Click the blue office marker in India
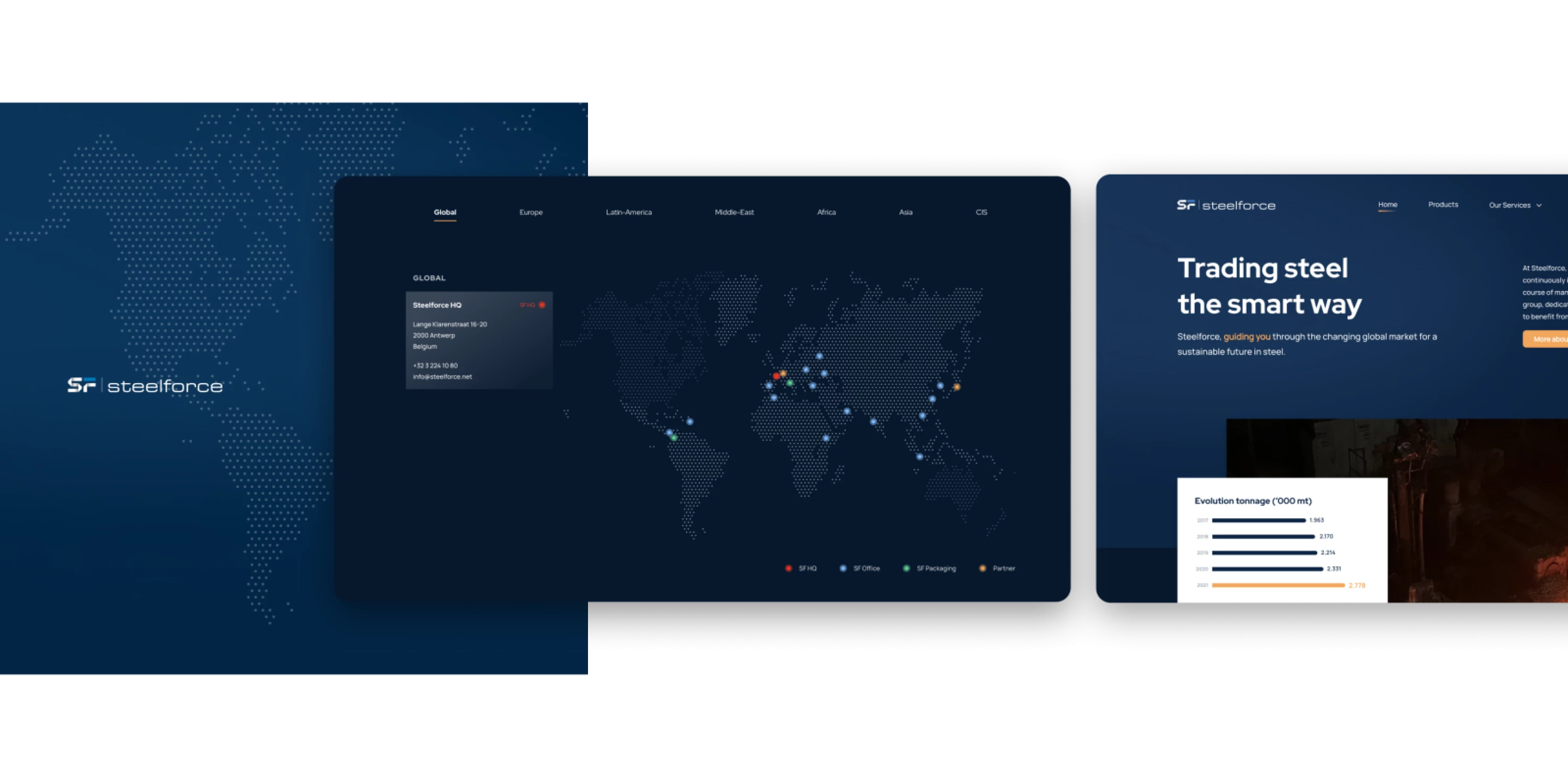The image size is (1568, 778). pyautogui.click(x=873, y=422)
